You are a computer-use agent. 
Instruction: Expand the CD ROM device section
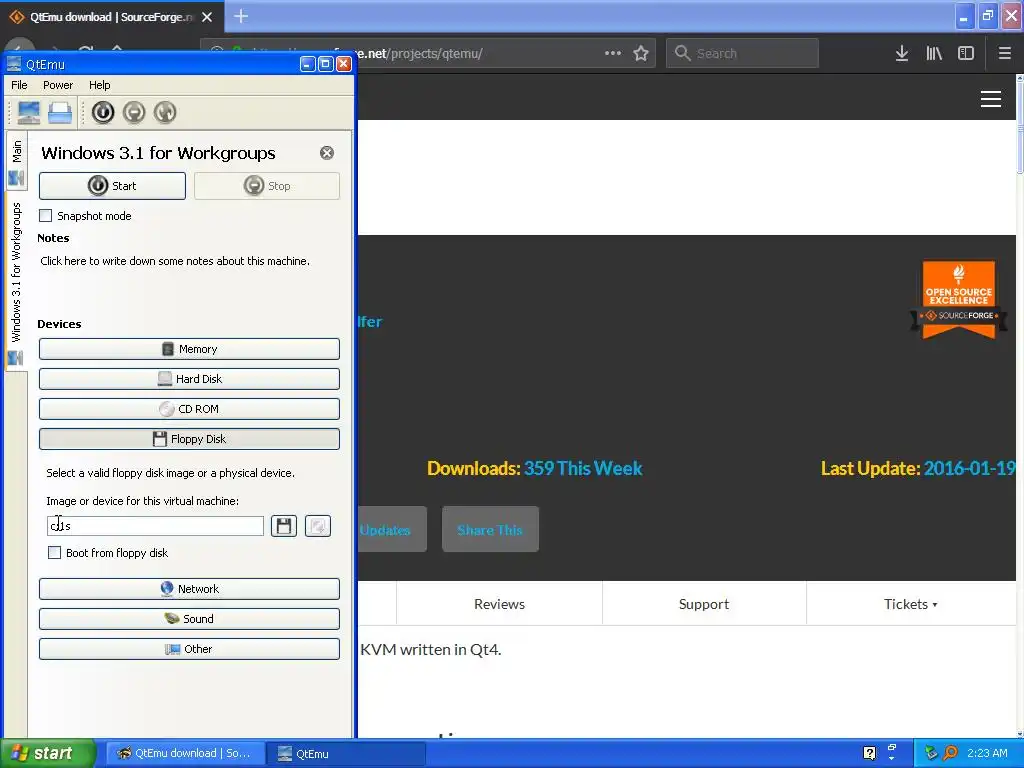tap(189, 409)
